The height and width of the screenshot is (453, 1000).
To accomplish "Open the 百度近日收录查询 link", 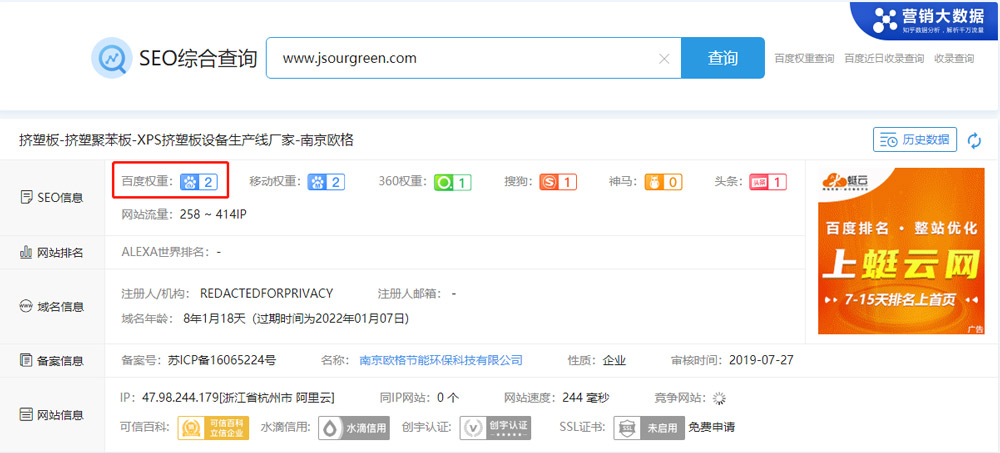I will coord(884,59).
